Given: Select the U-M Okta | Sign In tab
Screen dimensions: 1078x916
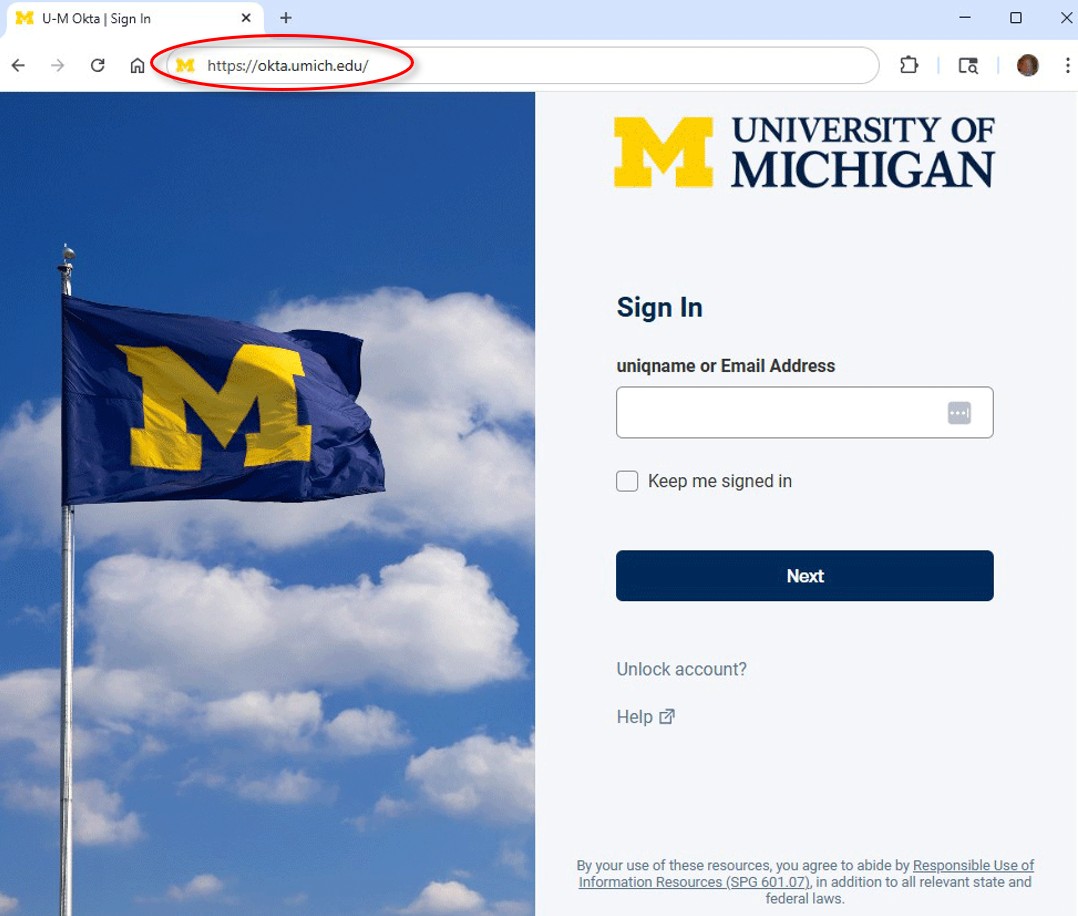Looking at the screenshot, I should (x=135, y=19).
